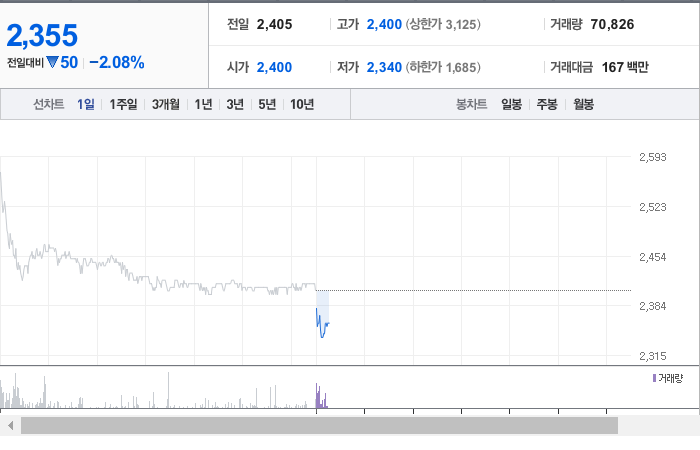Click the 선차트 label

pyautogui.click(x=49, y=104)
